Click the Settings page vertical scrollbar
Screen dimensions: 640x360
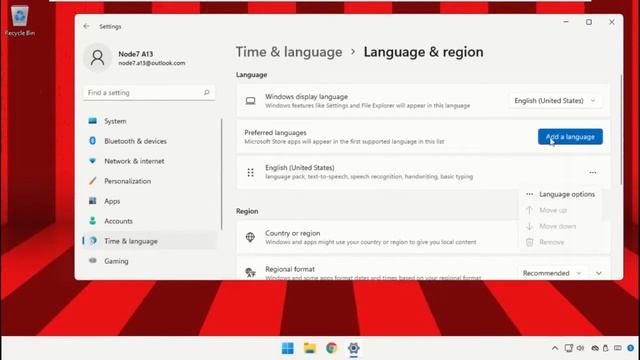click(x=621, y=130)
